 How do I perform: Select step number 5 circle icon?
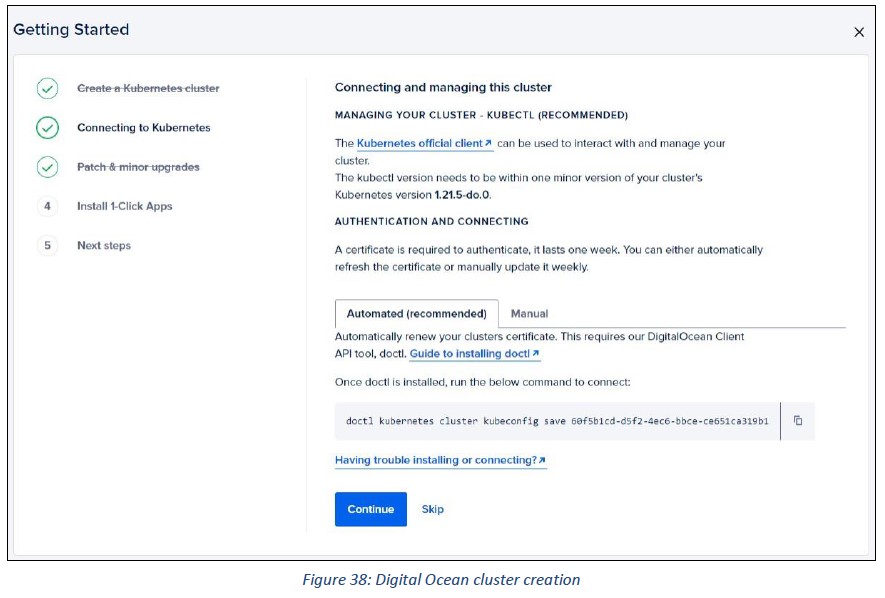click(x=47, y=246)
